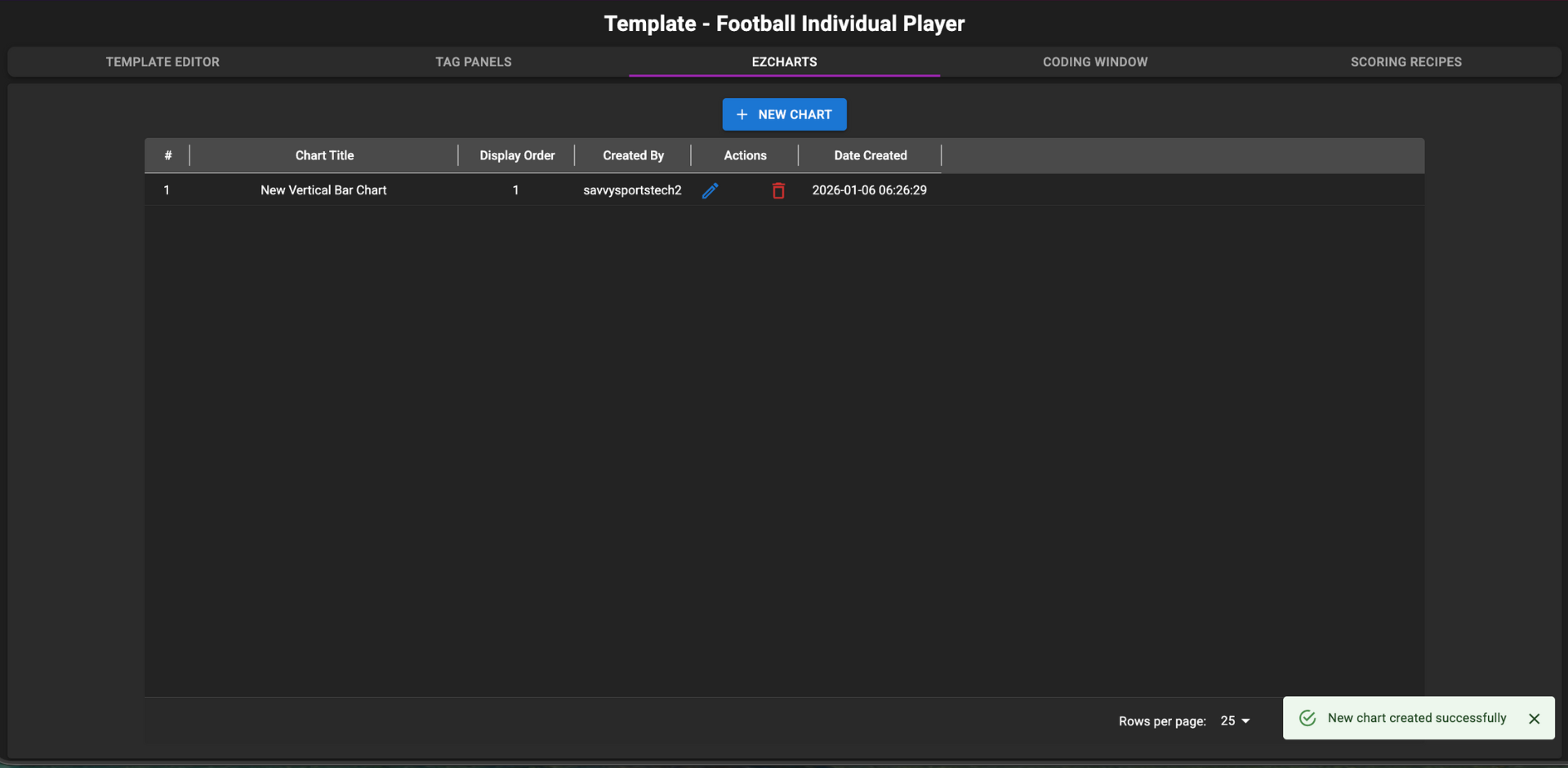Click the 2026-01-06 06:26:29 date cell

[869, 190]
